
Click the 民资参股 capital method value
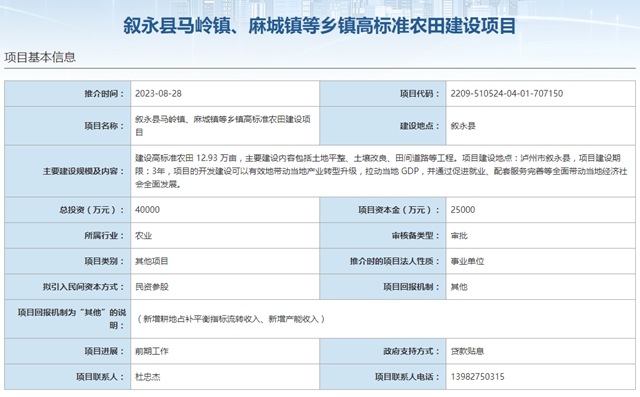coord(152,287)
